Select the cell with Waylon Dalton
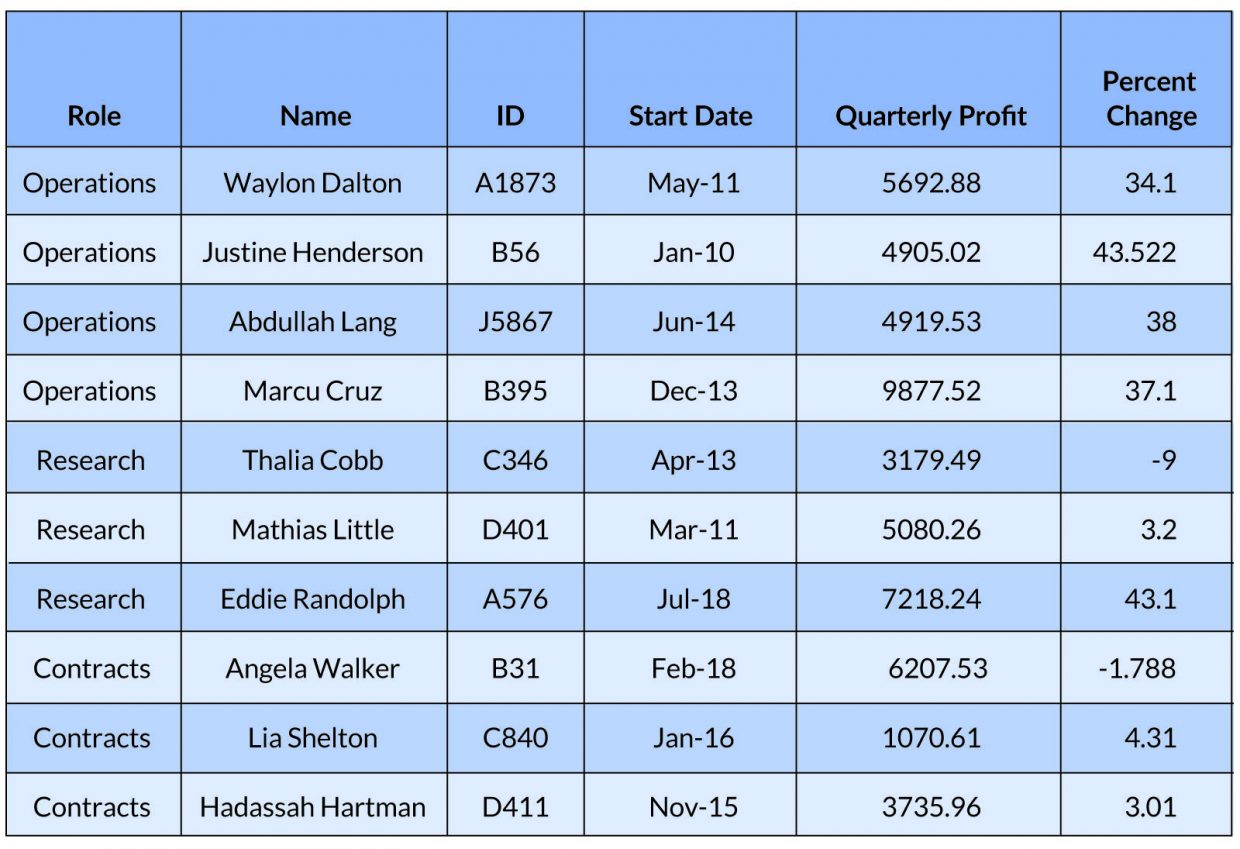 314,182
